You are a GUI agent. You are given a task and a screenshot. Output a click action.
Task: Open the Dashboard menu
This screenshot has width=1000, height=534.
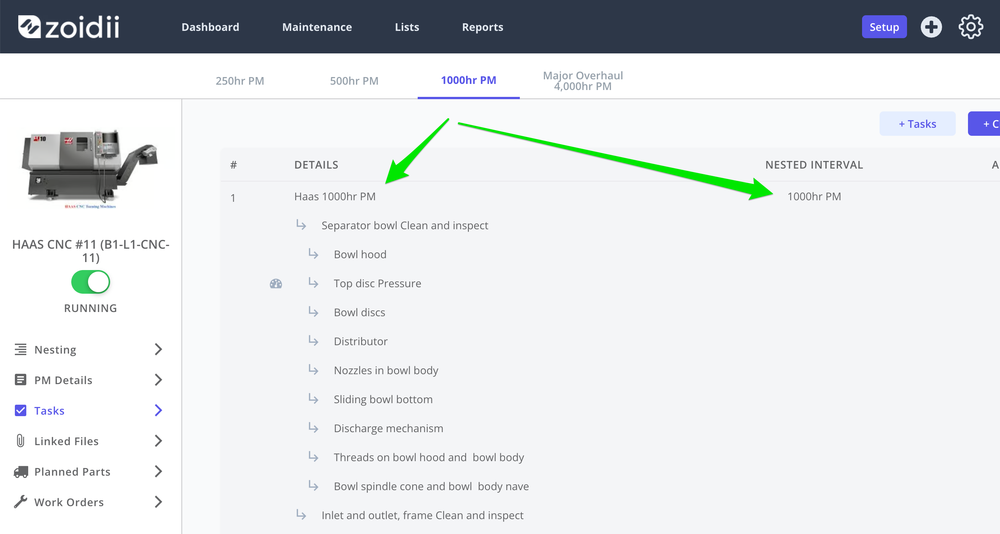pyautogui.click(x=210, y=27)
